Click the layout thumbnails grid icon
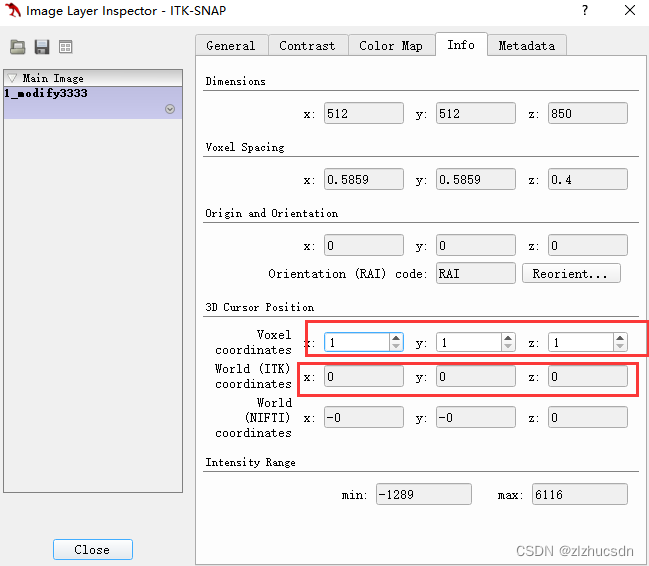 click(x=65, y=47)
